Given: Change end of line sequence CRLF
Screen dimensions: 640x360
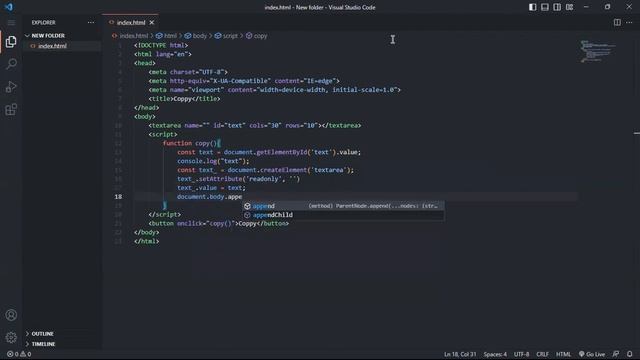Looking at the screenshot, I should [542, 354].
